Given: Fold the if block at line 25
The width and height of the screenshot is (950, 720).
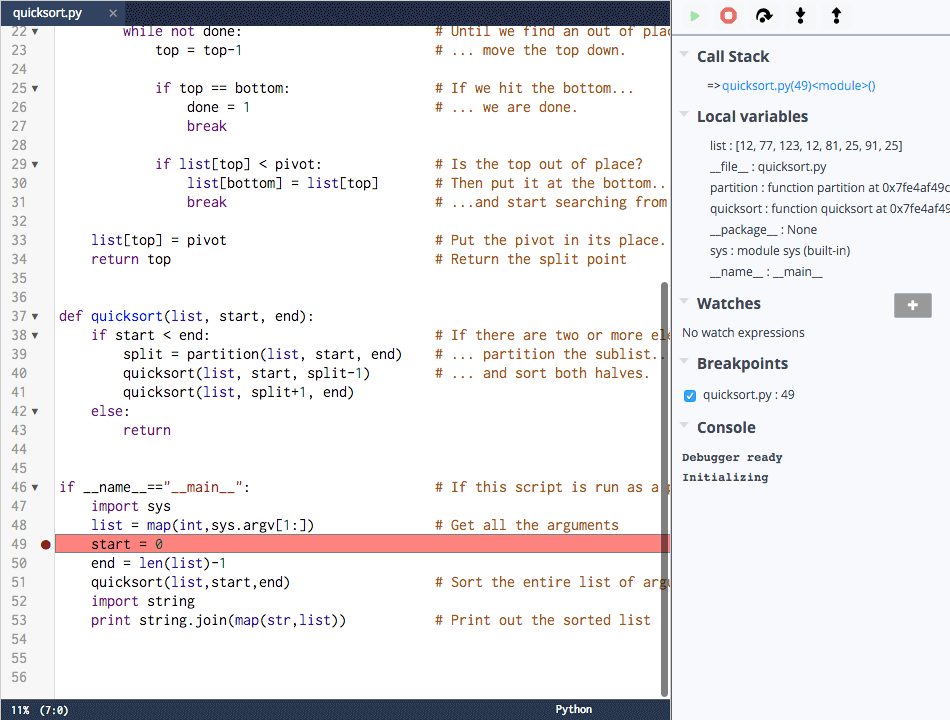Looking at the screenshot, I should [35, 88].
